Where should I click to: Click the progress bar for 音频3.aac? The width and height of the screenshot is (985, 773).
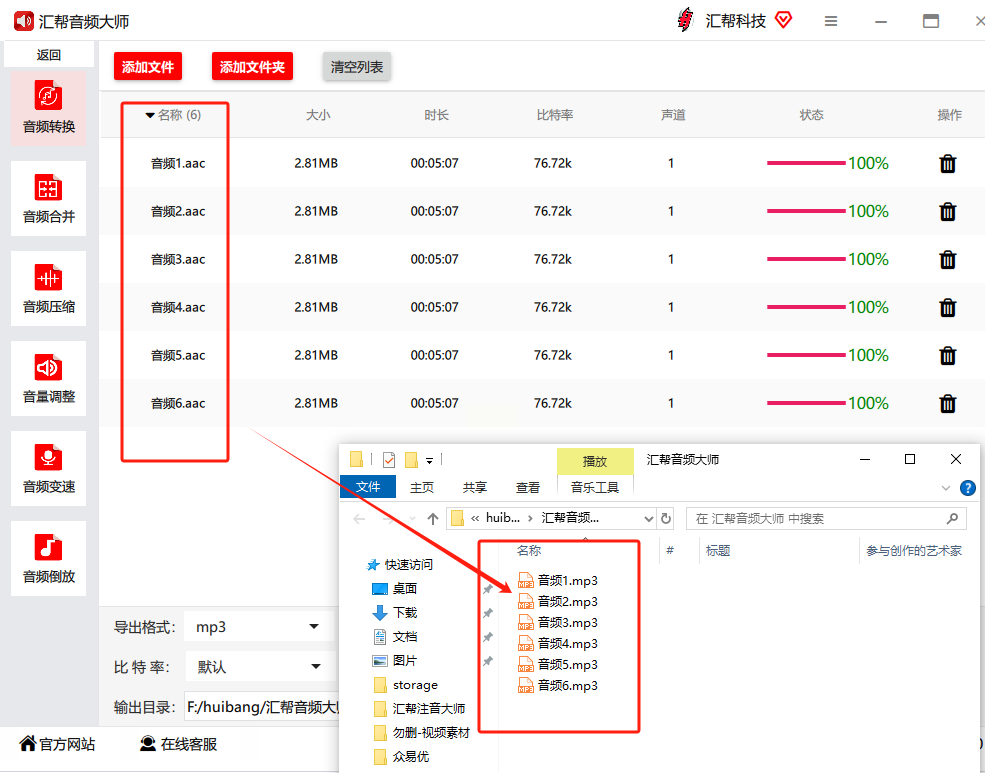(806, 259)
